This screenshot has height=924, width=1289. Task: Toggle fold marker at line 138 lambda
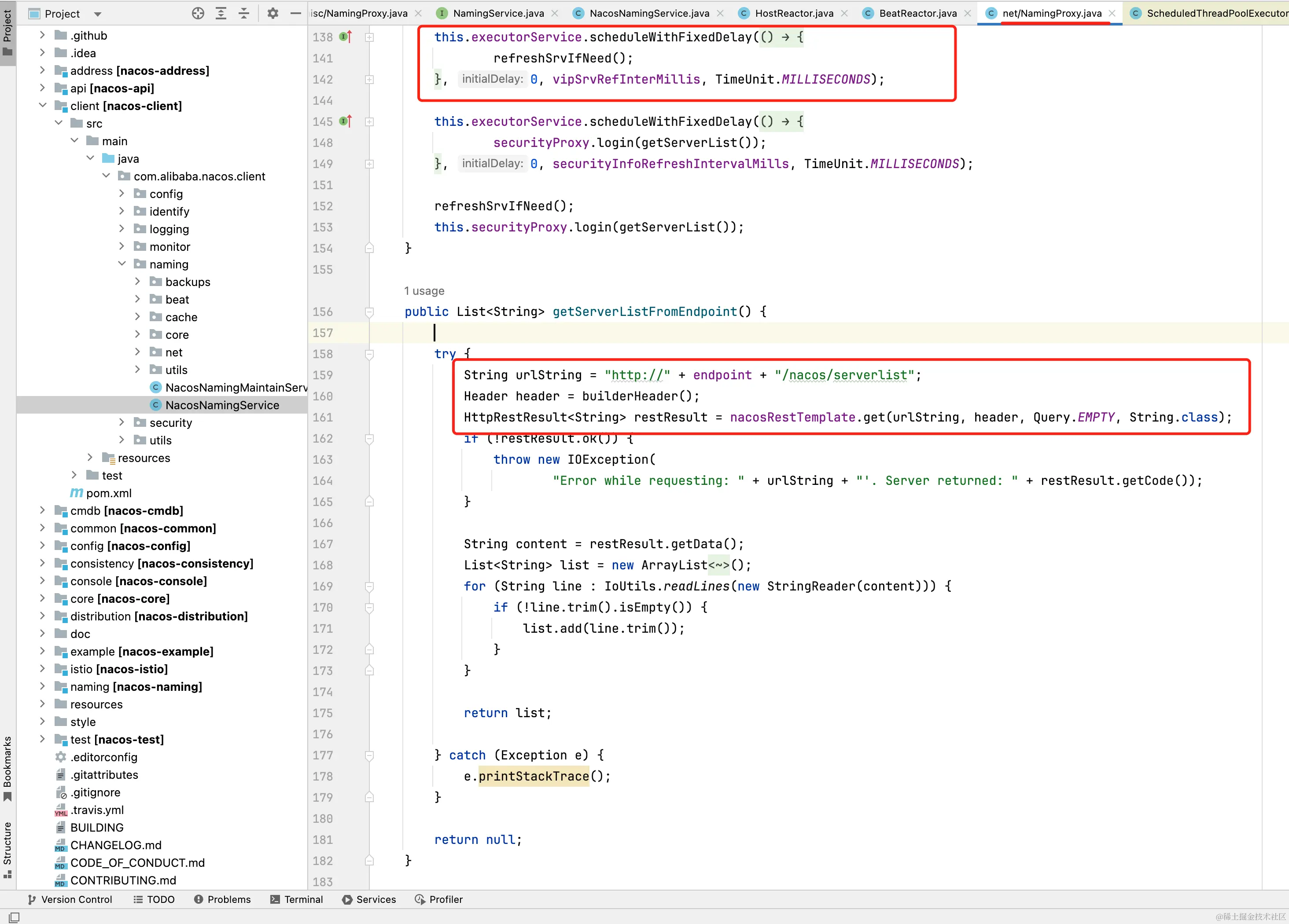click(369, 37)
